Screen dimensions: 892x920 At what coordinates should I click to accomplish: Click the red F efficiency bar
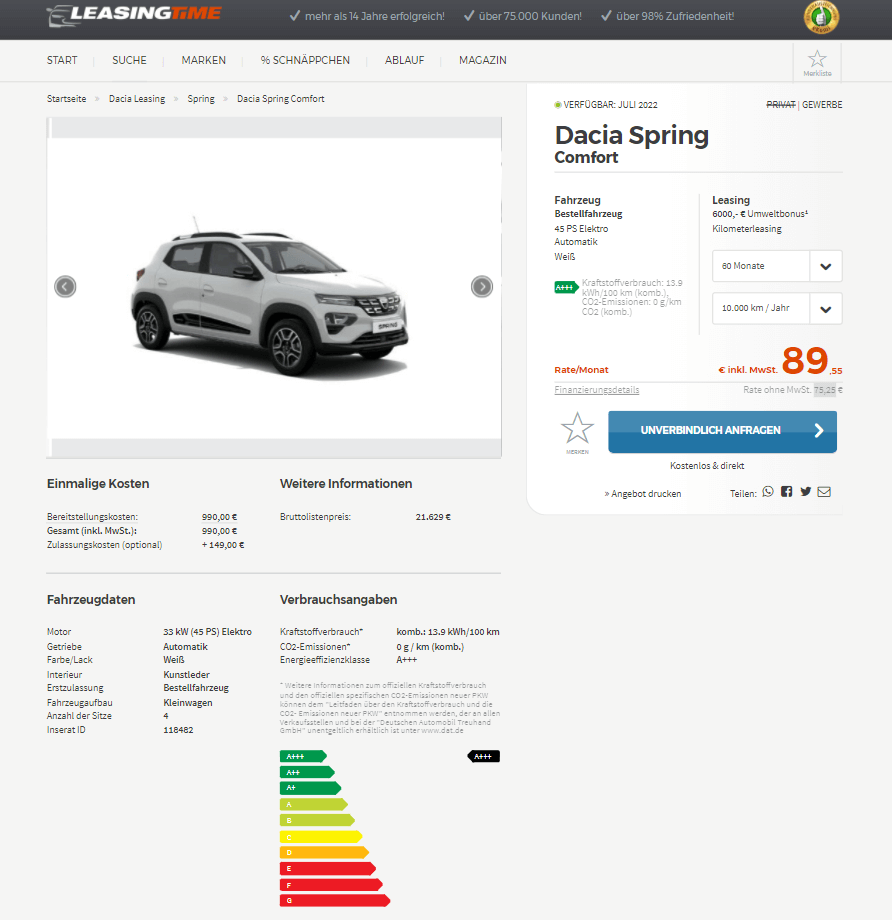point(332,885)
